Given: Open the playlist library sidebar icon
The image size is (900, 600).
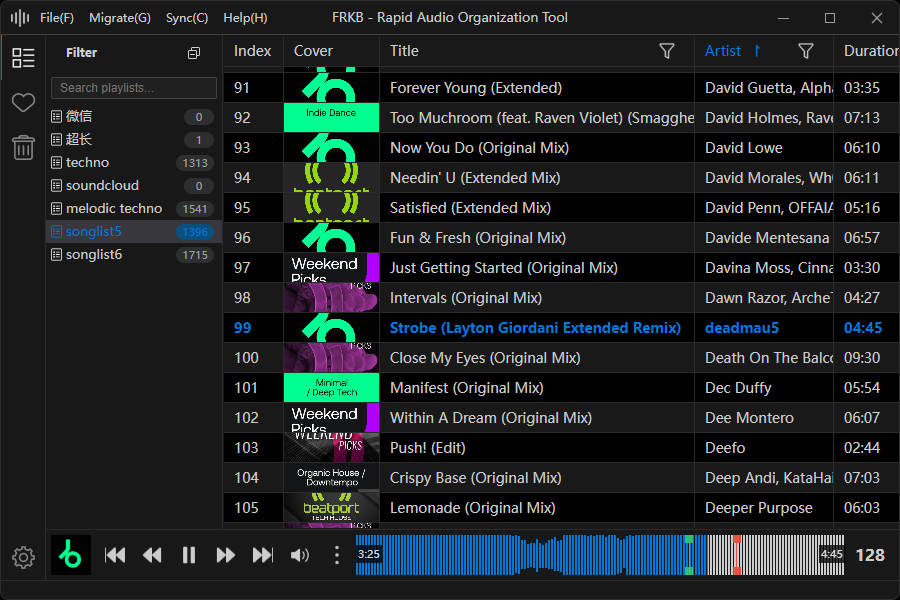Looking at the screenshot, I should (23, 58).
